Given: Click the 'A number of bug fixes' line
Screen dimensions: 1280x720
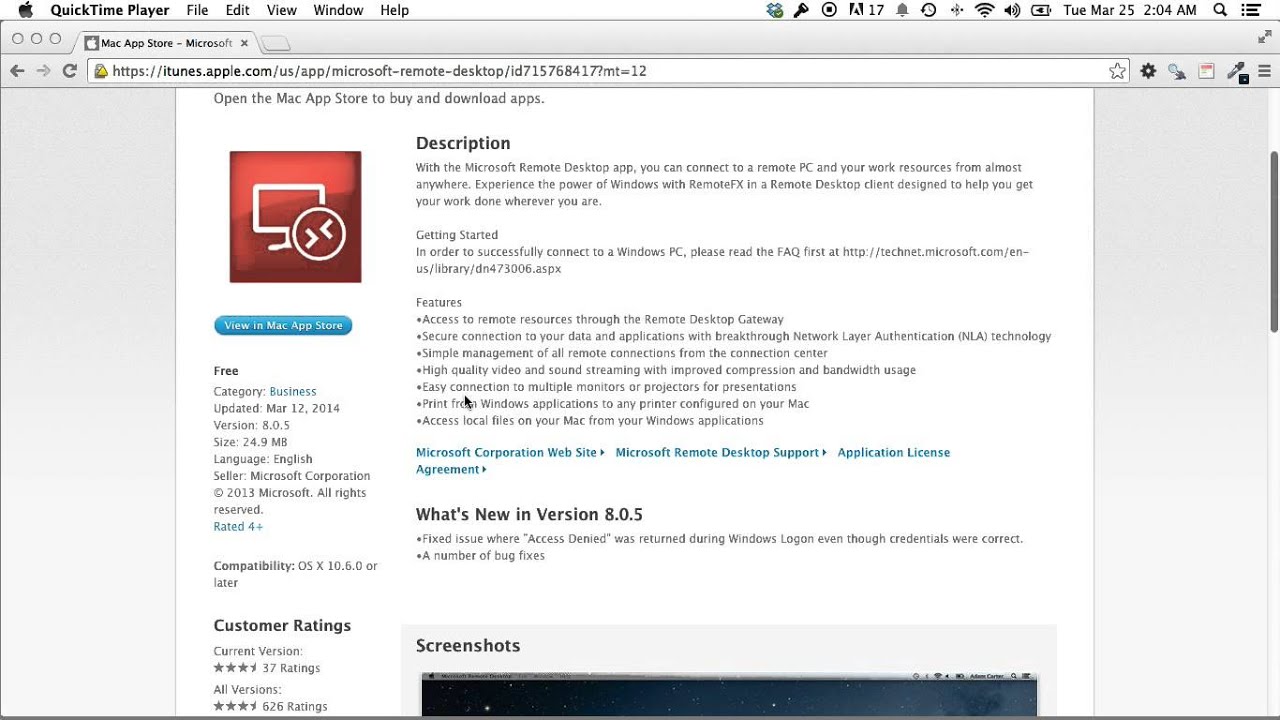Looking at the screenshot, I should (x=480, y=556).
